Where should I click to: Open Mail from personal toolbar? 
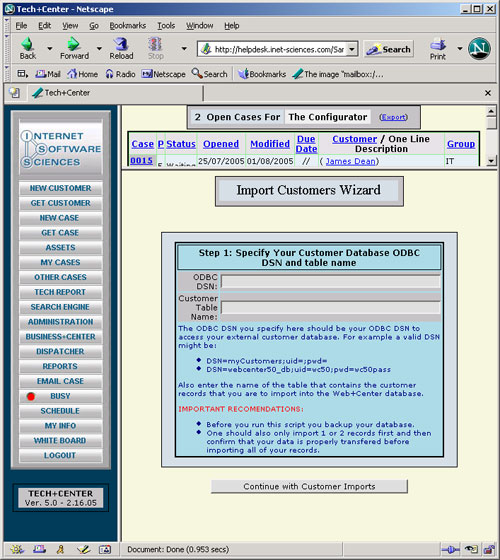48,74
